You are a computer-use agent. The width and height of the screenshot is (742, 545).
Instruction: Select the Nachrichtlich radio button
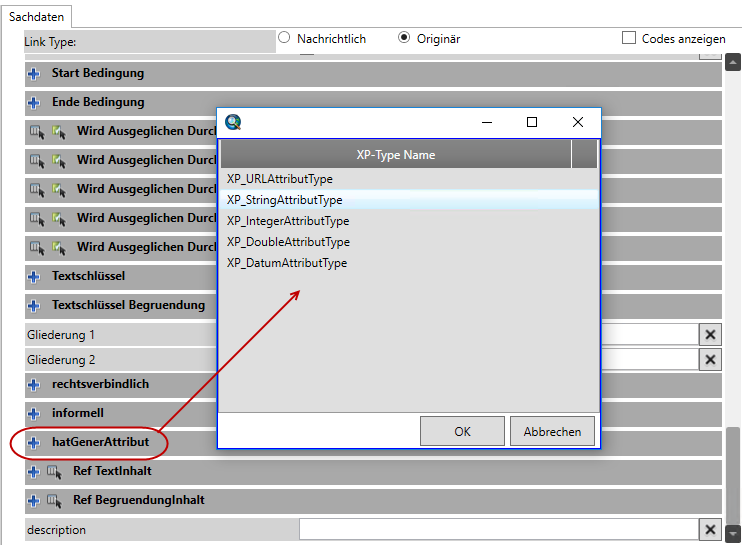tap(284, 38)
